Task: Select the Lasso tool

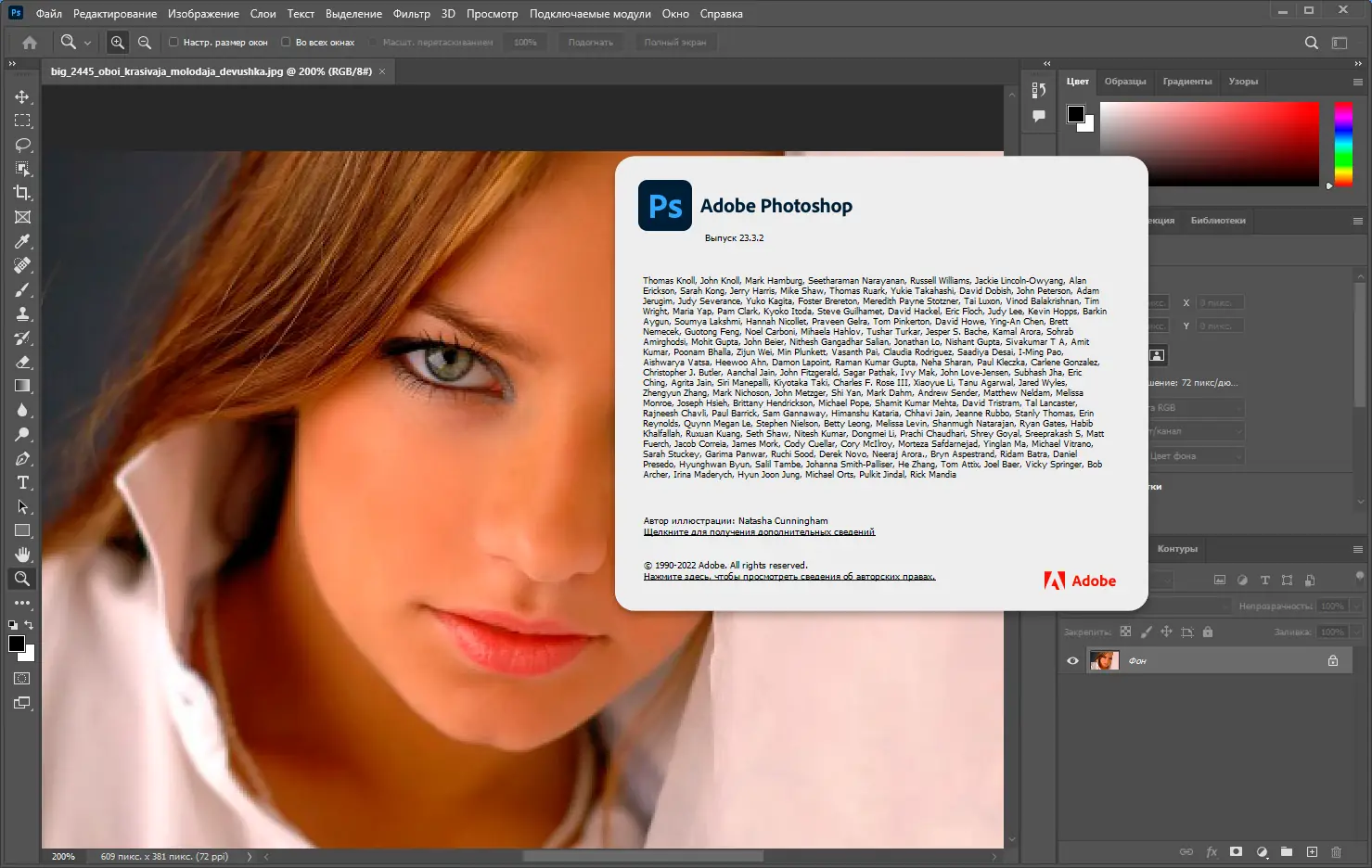Action: [22, 145]
